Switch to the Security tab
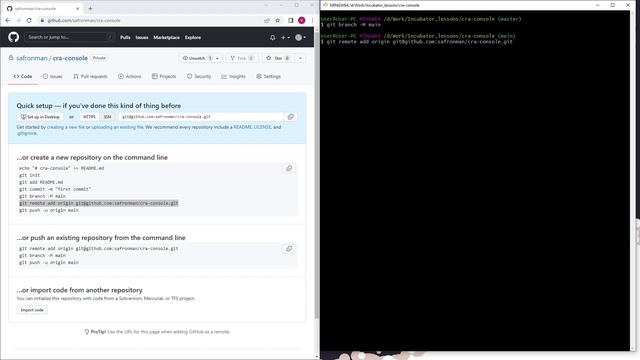This screenshot has width=640, height=360. tap(199, 76)
